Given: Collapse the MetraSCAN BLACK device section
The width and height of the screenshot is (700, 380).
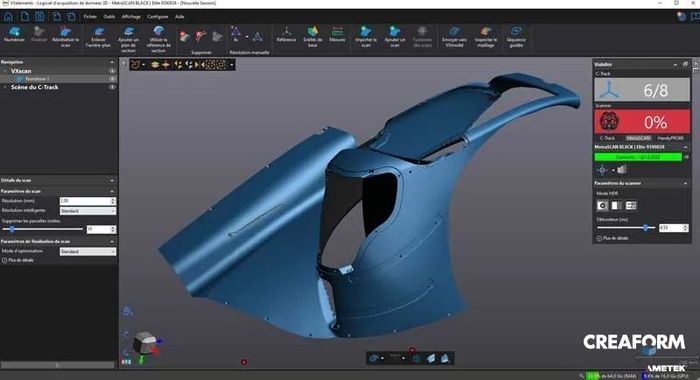Looking at the screenshot, I should coord(685,147).
